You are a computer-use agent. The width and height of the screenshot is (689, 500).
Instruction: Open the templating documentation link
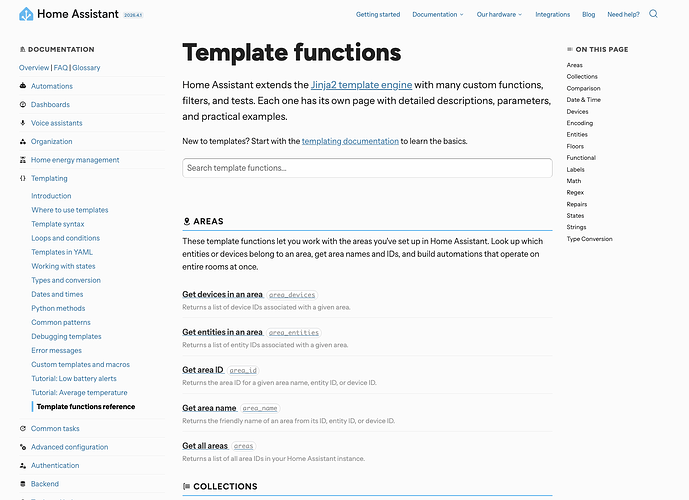click(x=350, y=142)
